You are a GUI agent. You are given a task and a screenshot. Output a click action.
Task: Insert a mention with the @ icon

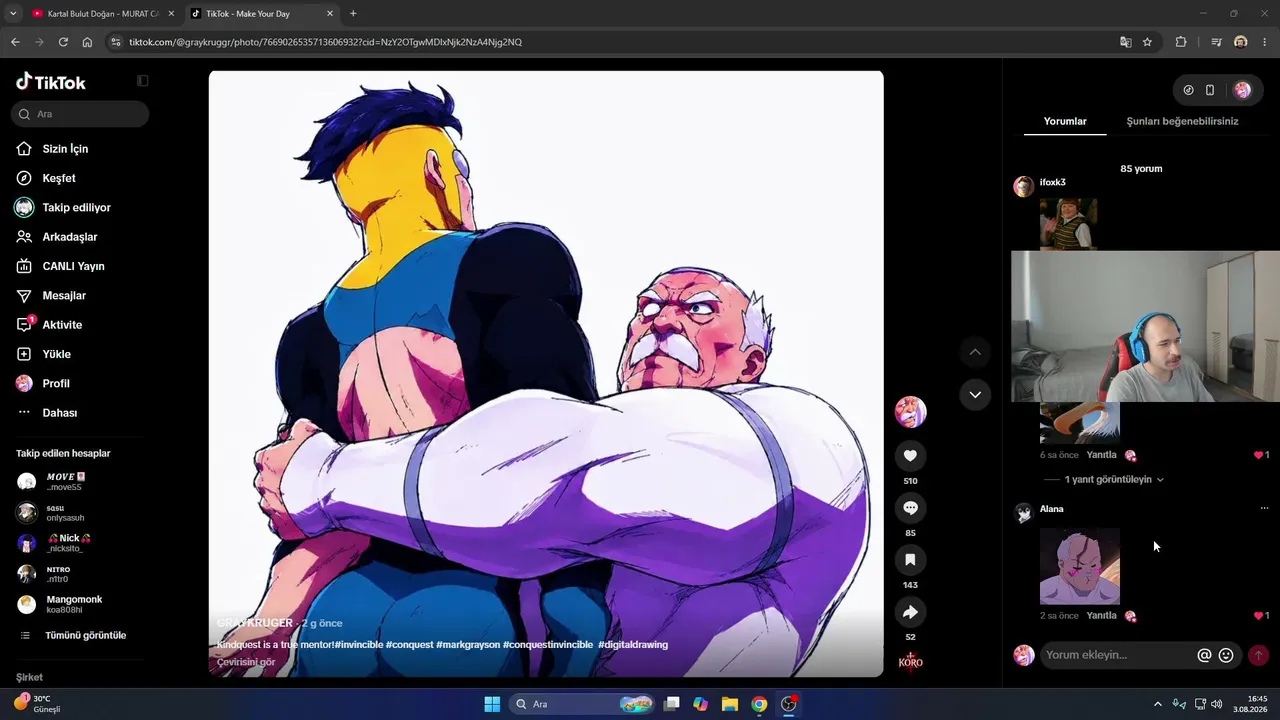[1204, 655]
